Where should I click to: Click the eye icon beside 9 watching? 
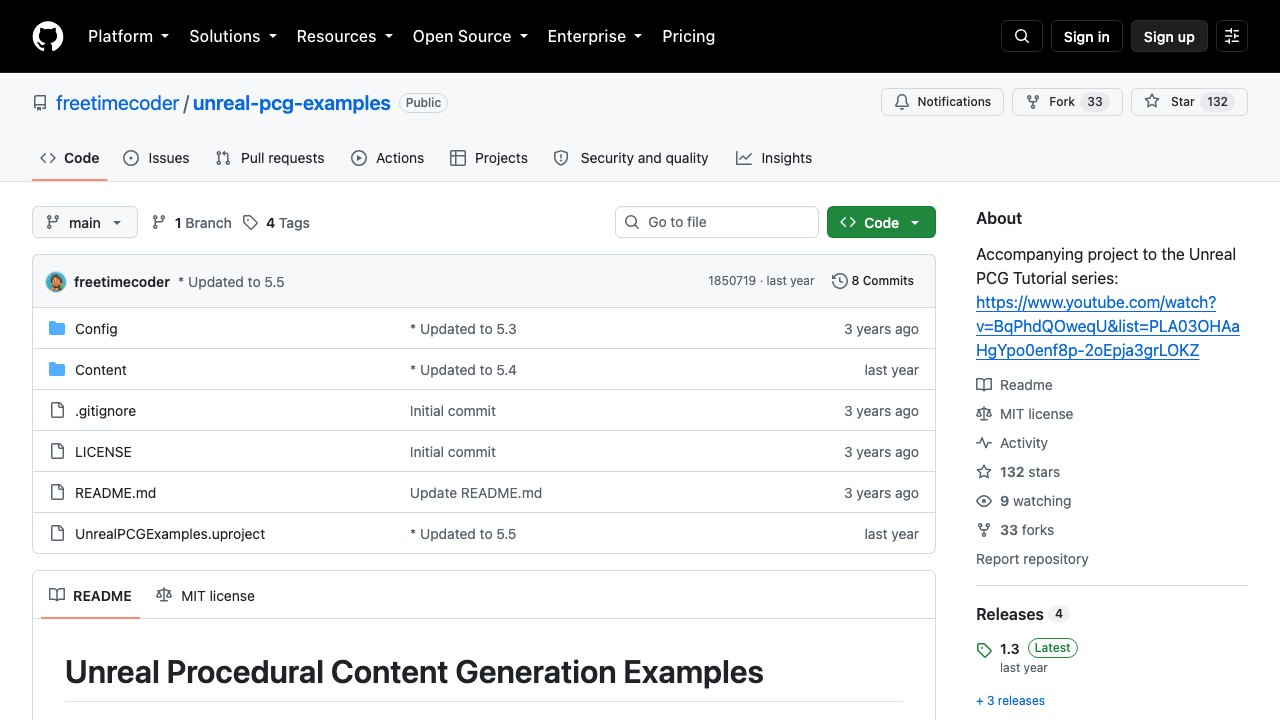tap(984, 501)
